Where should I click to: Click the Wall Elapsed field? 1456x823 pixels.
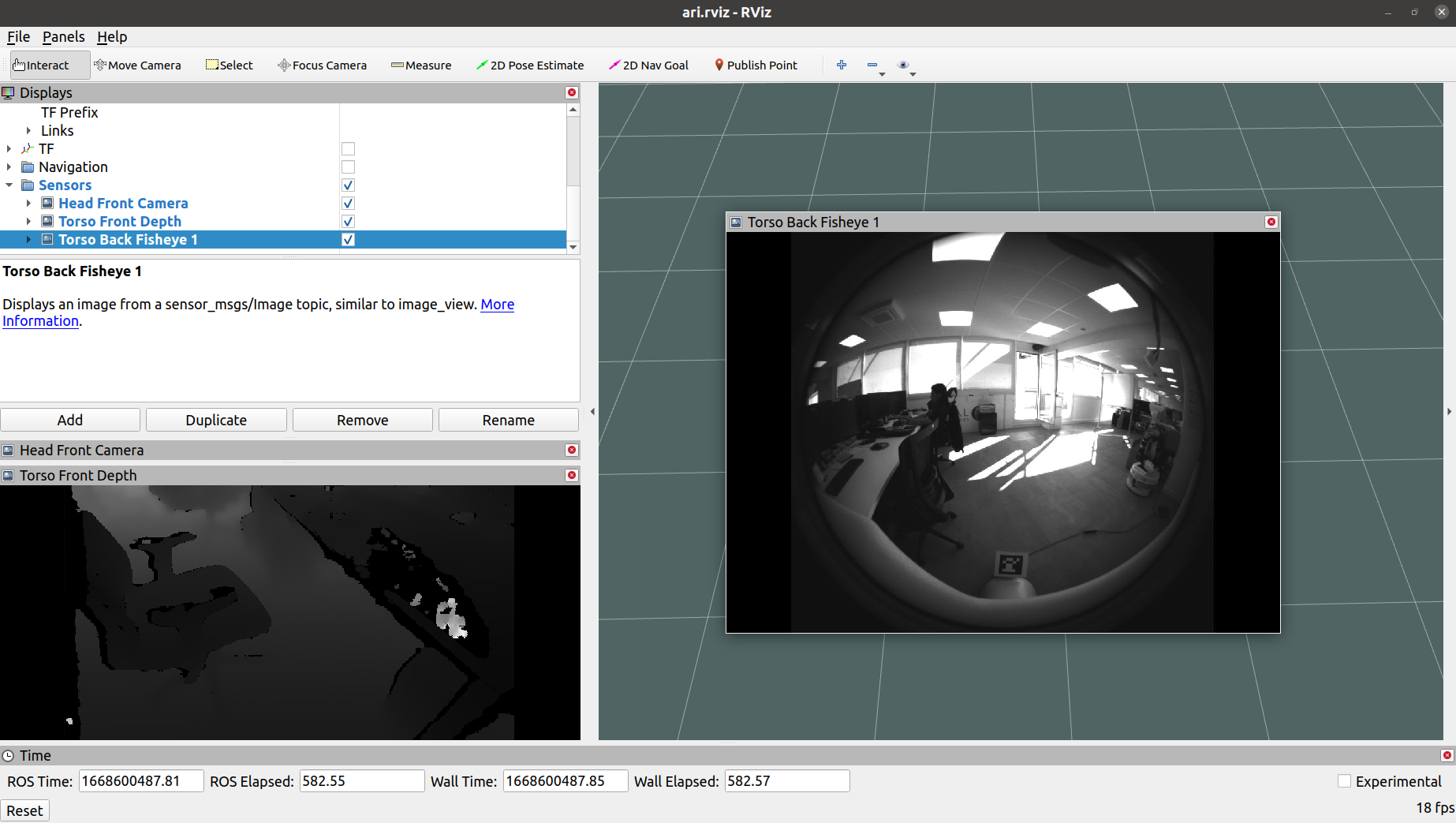787,781
